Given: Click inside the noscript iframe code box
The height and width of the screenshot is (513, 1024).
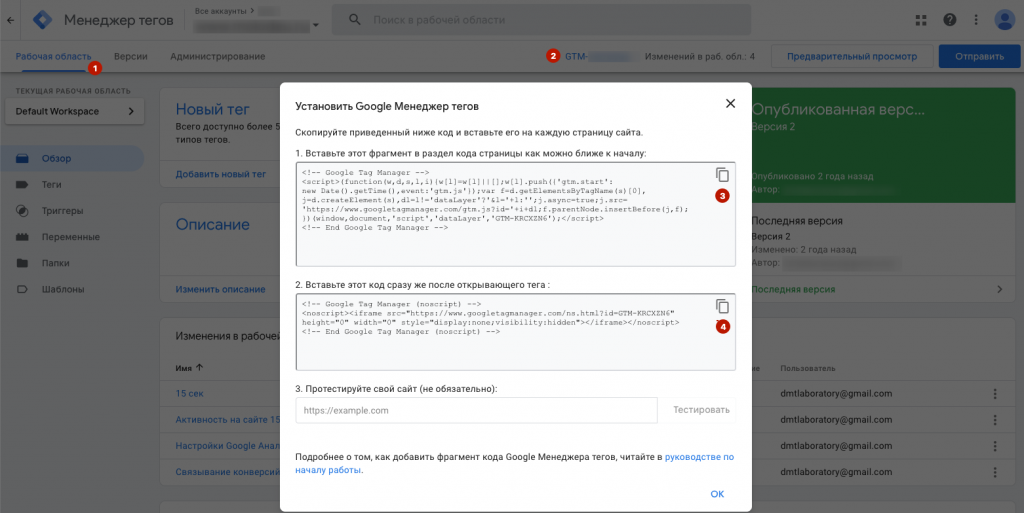Looking at the screenshot, I should [x=516, y=332].
